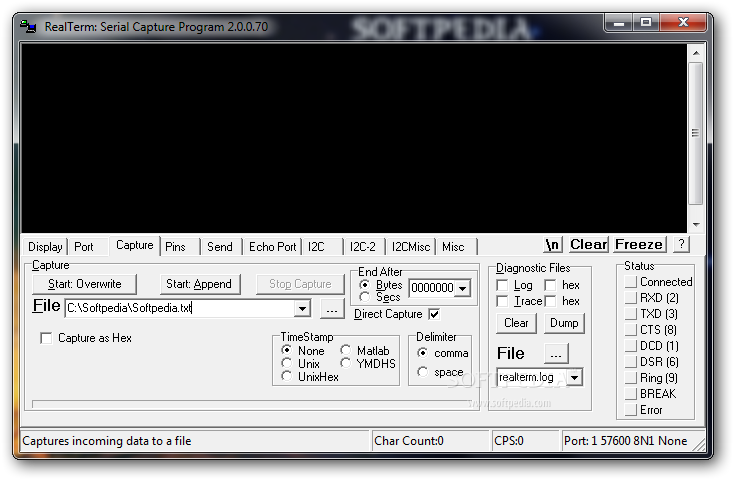Viewport: 734px width, 480px height.
Task: Click the \n newline button
Action: pos(552,244)
